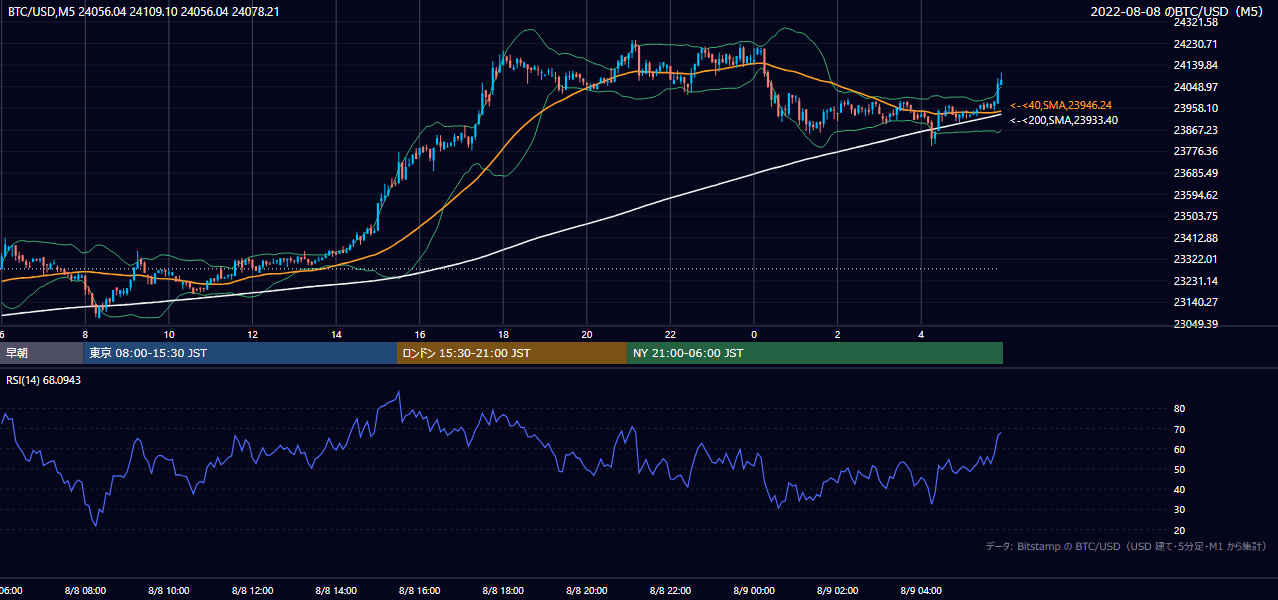The image size is (1278, 600).
Task: Click the bottom date label 8/8 12:00
Action: point(252,591)
